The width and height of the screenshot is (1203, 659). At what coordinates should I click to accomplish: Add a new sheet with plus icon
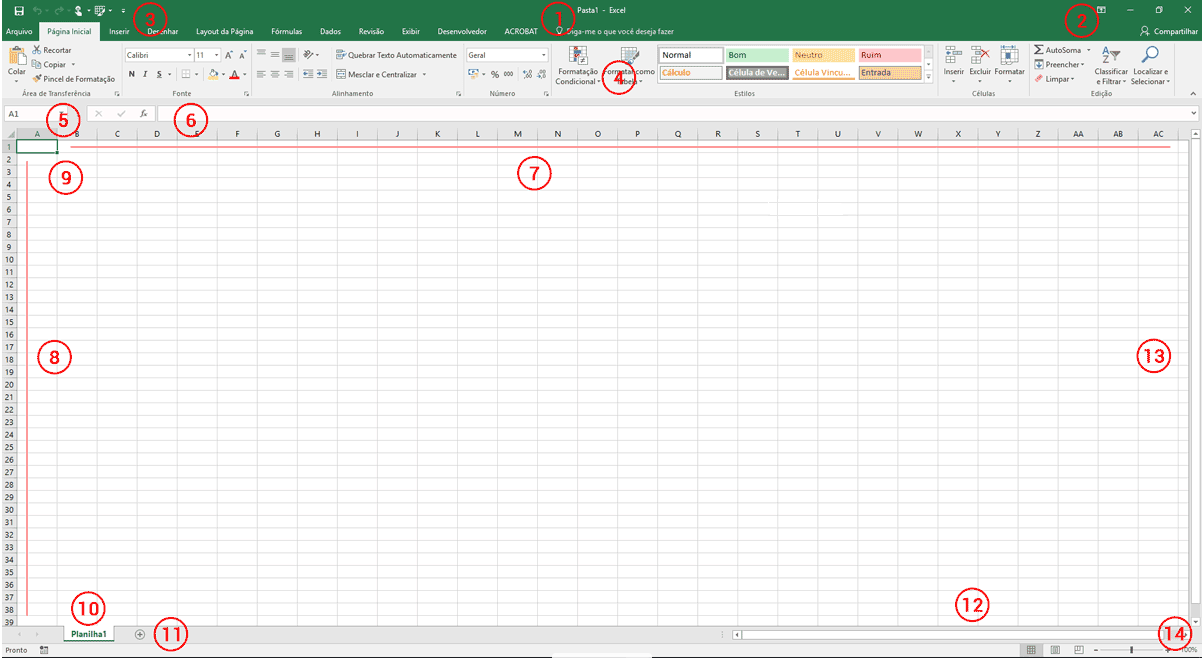(x=140, y=634)
